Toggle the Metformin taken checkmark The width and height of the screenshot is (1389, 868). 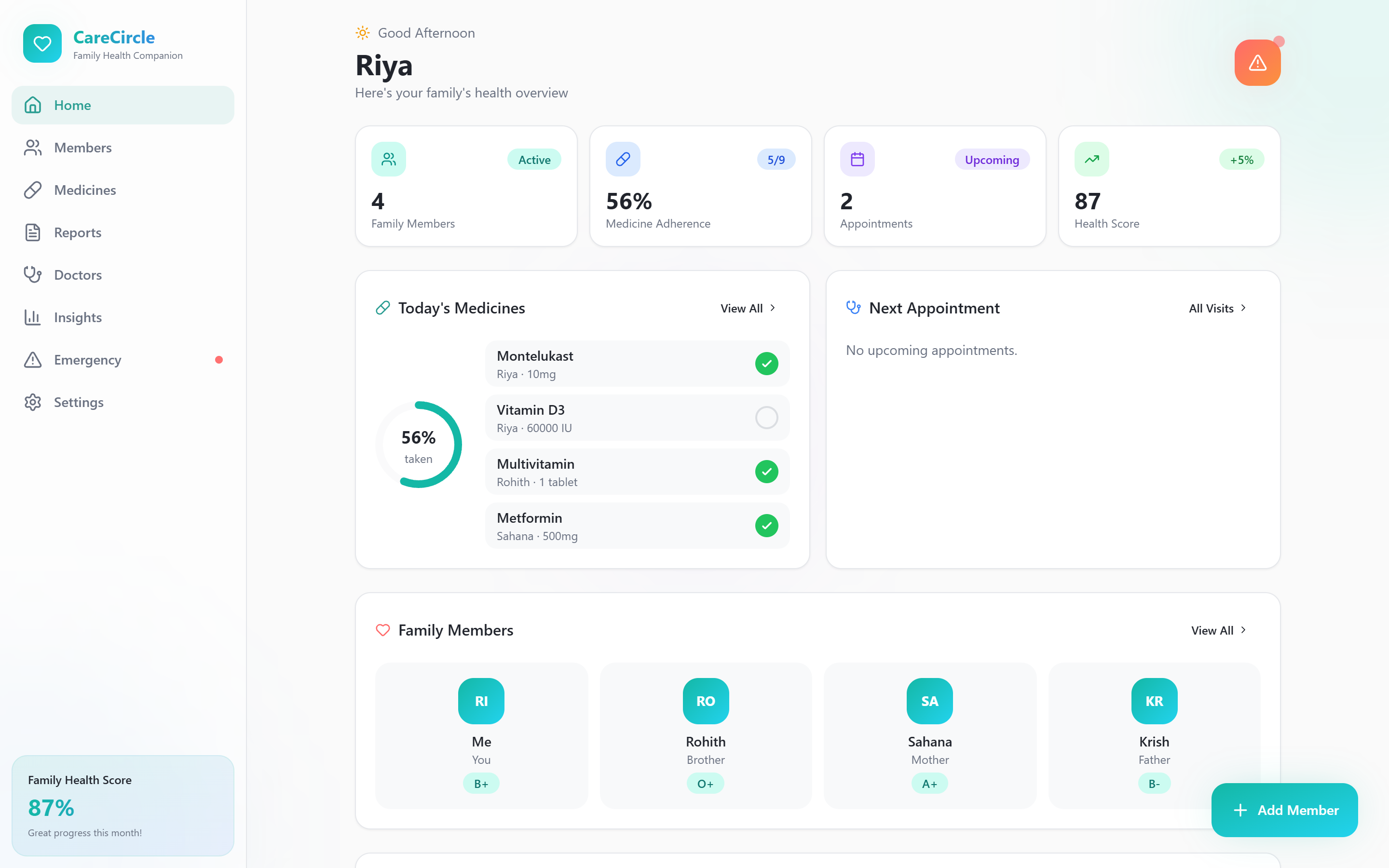(x=766, y=525)
